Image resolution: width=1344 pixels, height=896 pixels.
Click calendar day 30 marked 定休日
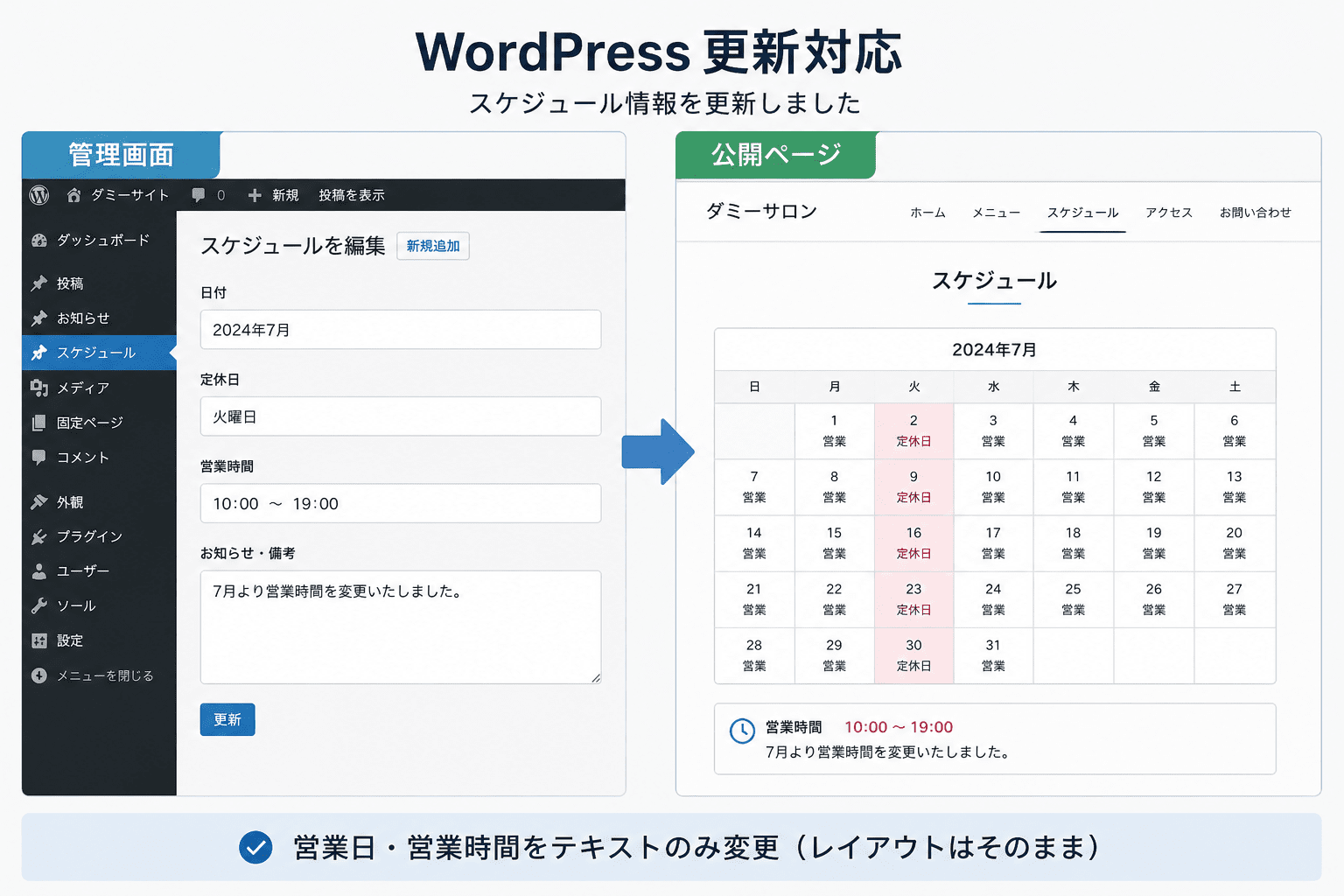point(913,655)
